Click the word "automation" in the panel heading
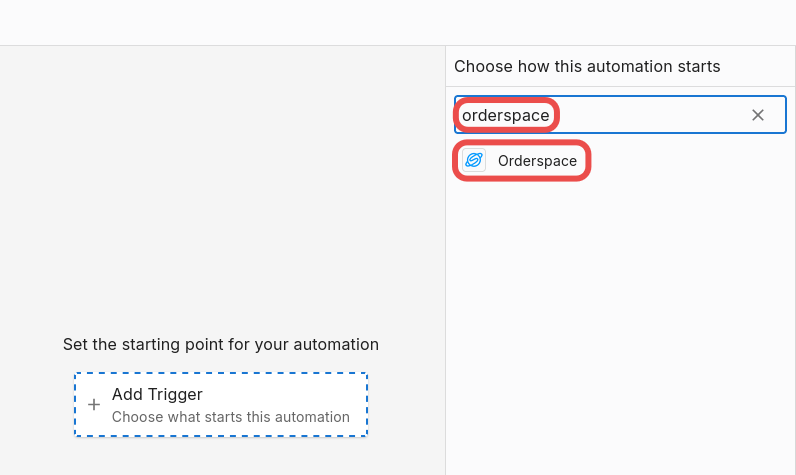Screen dimensions: 796x475 (x=607, y=66)
